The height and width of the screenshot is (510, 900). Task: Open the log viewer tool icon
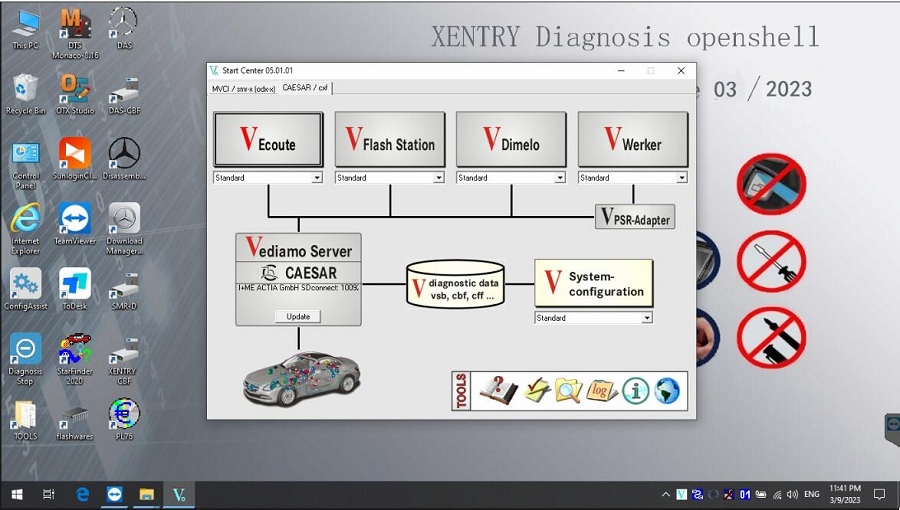[x=600, y=391]
